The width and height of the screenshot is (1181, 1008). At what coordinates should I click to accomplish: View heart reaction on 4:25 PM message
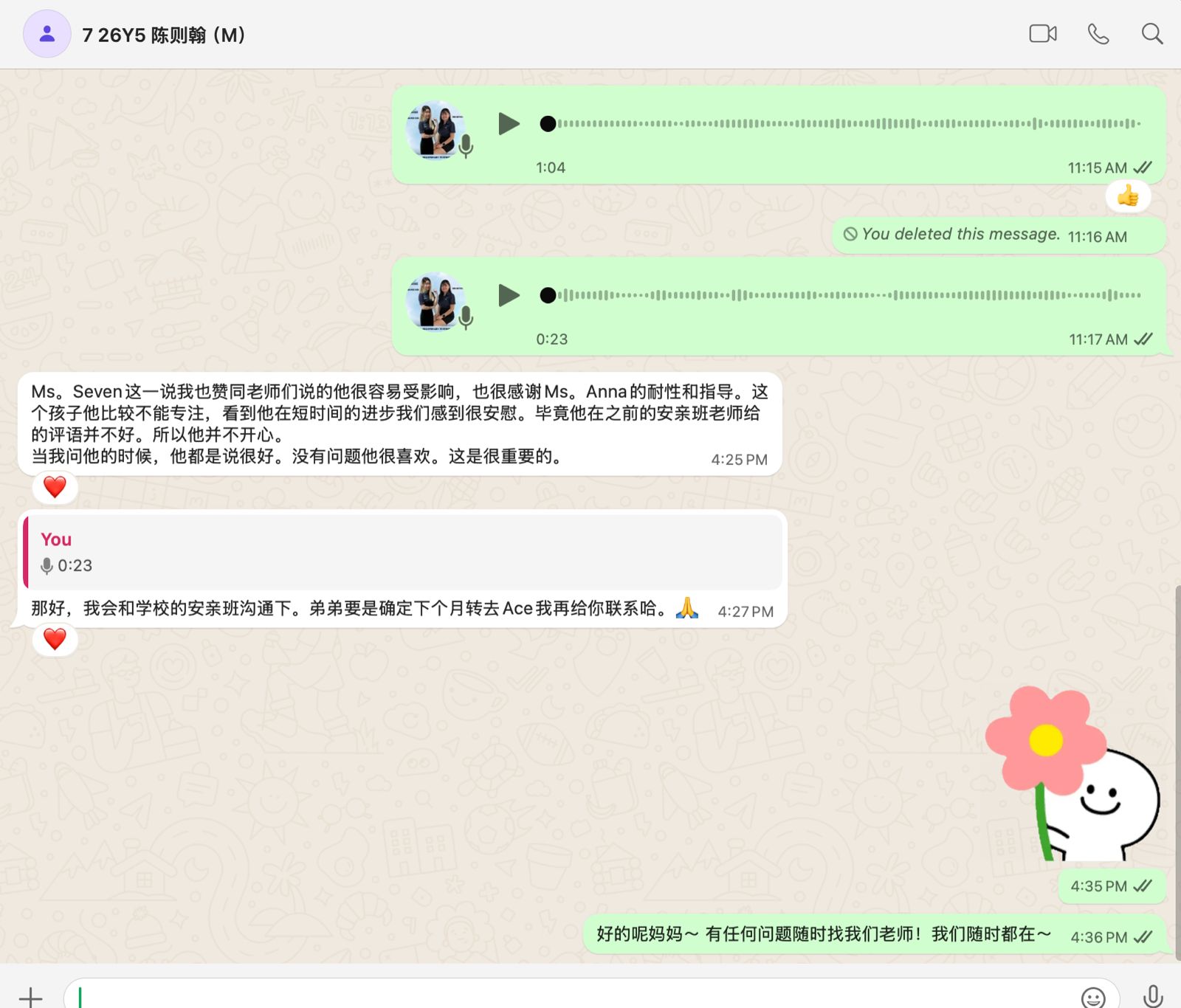pyautogui.click(x=55, y=487)
